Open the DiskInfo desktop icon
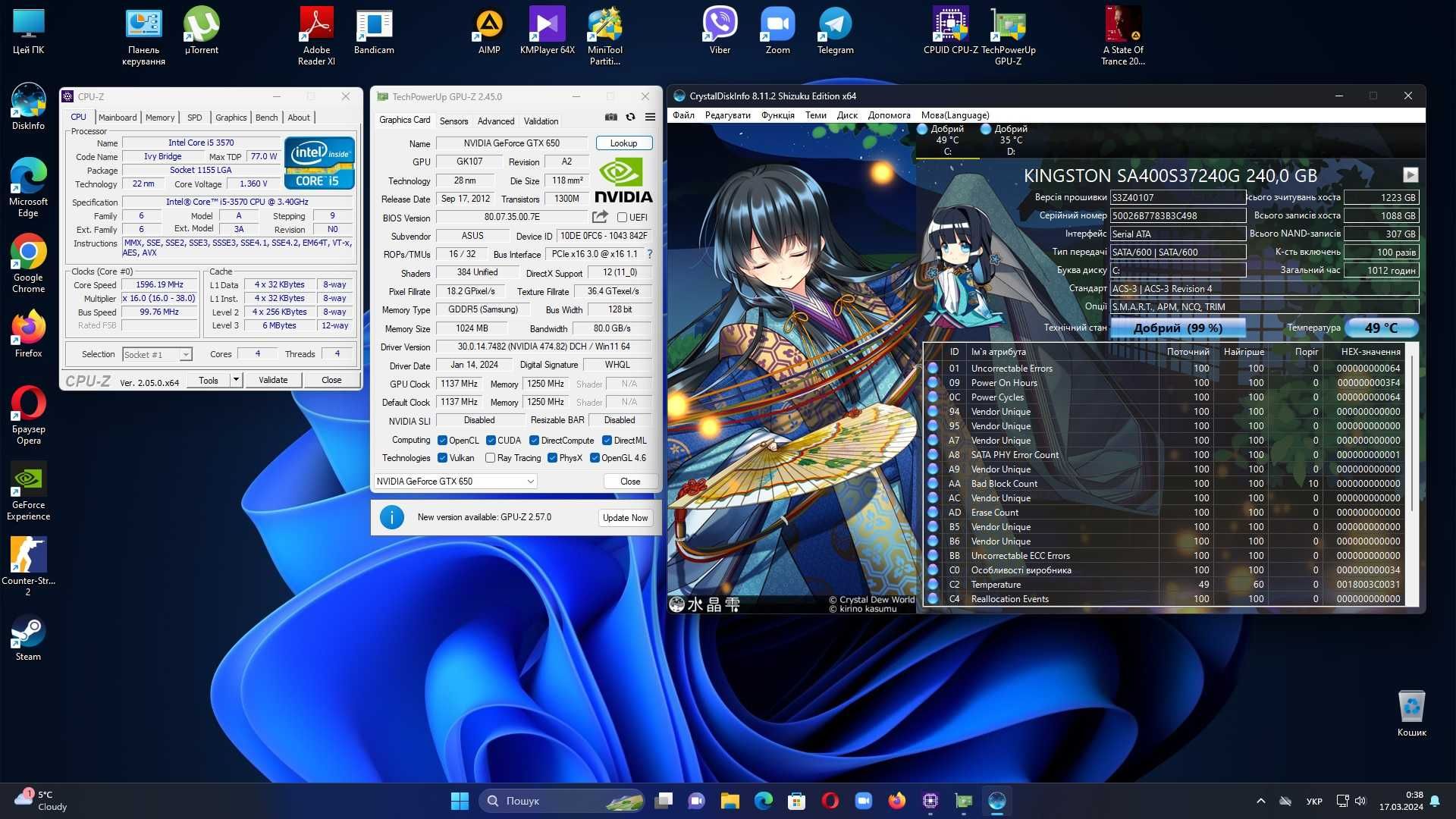This screenshot has width=1456, height=819. coord(28,107)
